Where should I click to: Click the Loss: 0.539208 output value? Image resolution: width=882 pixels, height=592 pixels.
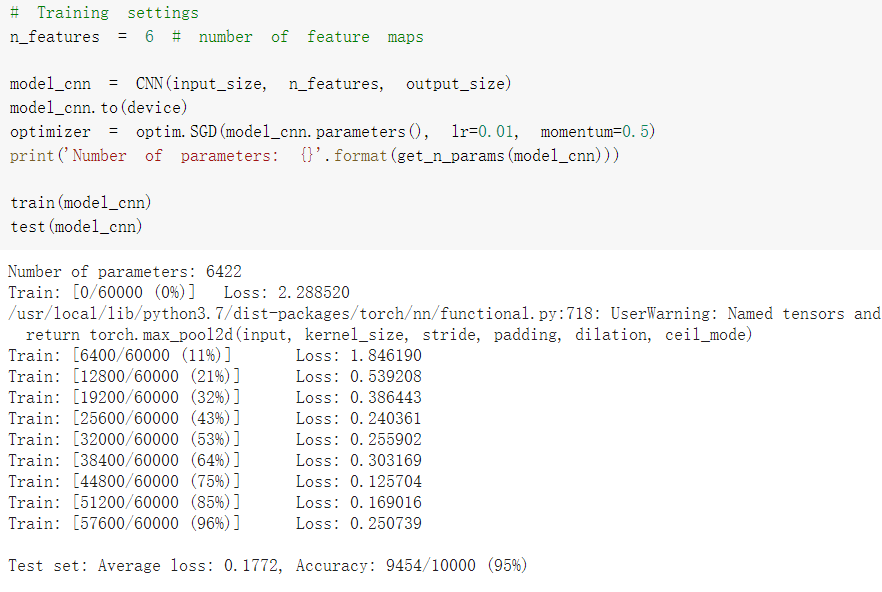[358, 377]
